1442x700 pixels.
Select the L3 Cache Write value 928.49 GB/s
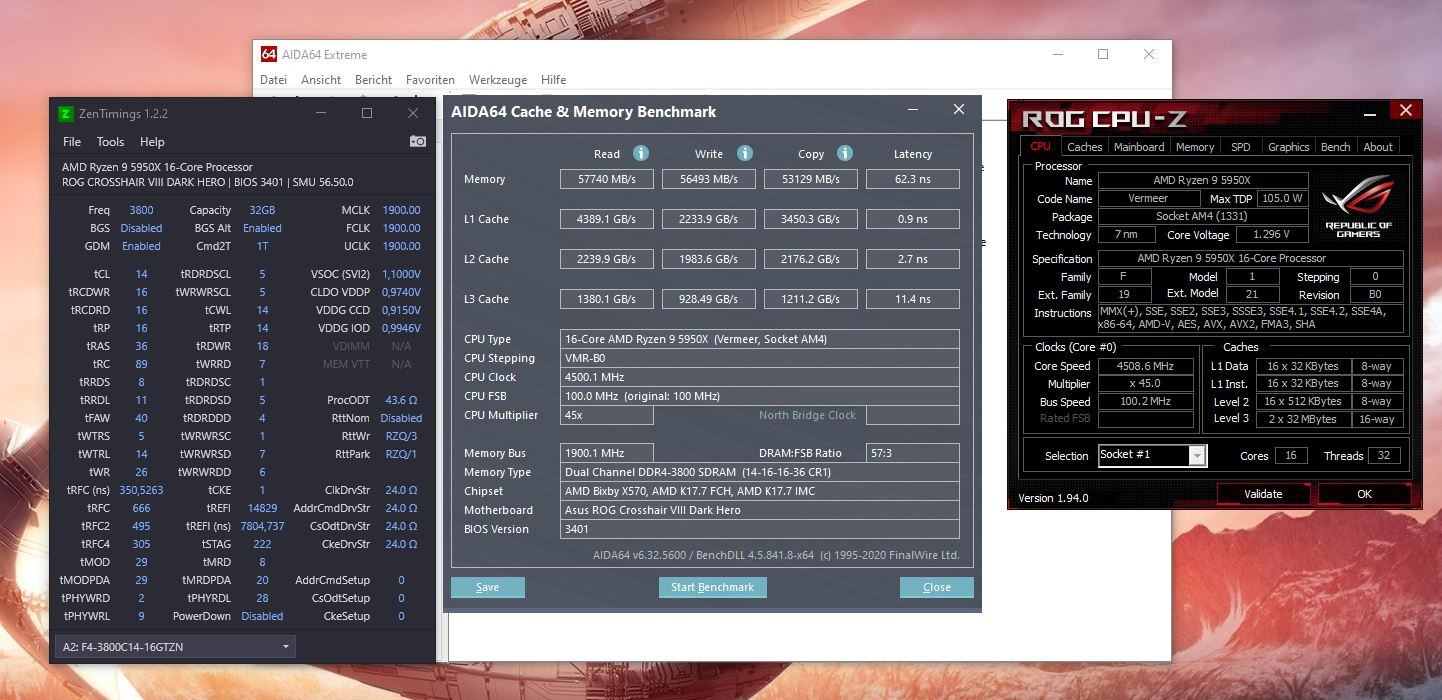pyautogui.click(x=709, y=299)
